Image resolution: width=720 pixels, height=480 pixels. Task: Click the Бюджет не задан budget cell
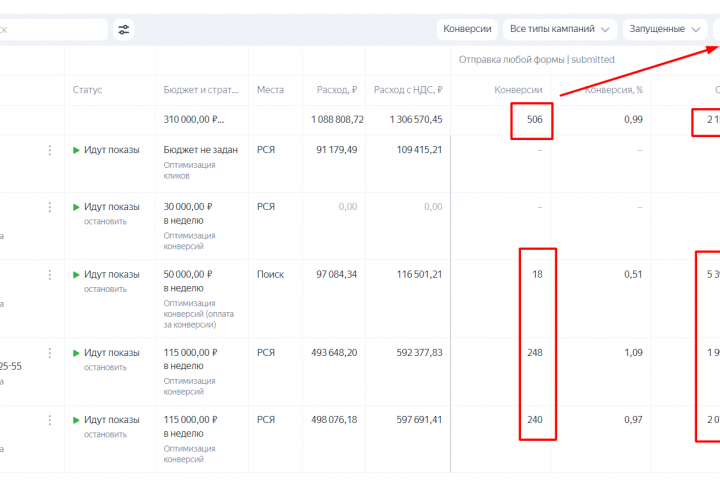(x=201, y=150)
